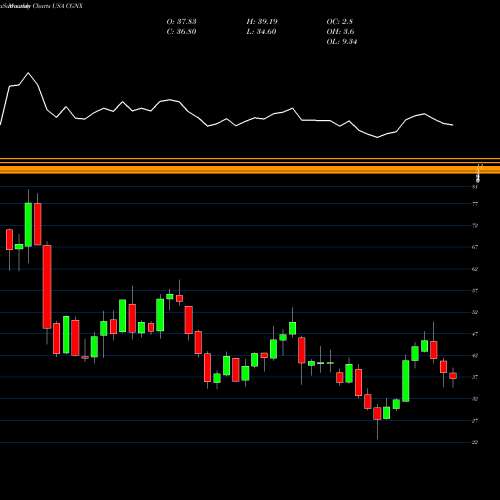Click the 37 price axis label
Screen dimensions: 500x500
(x=475, y=377)
